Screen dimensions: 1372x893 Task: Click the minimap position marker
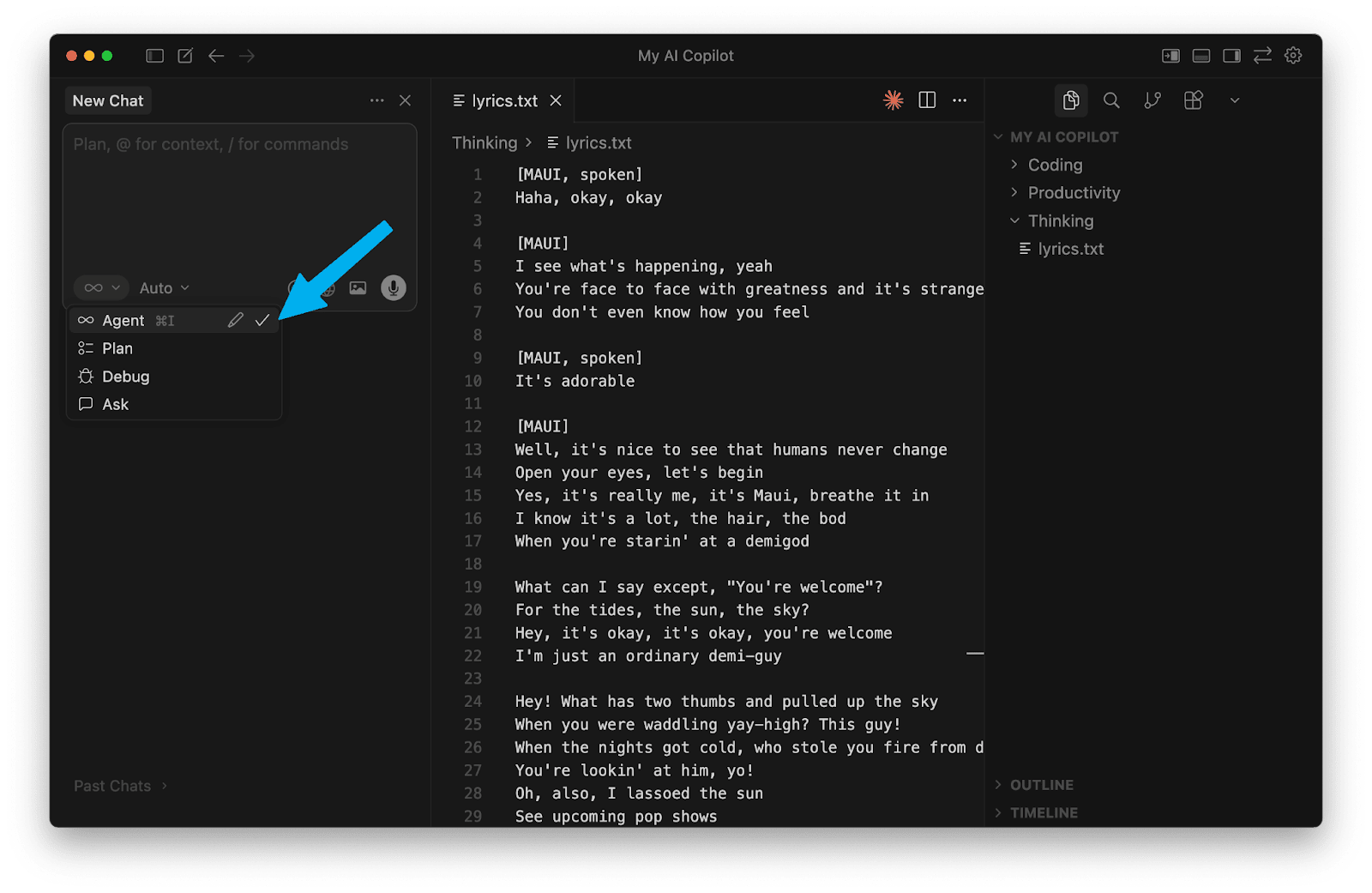point(975,654)
